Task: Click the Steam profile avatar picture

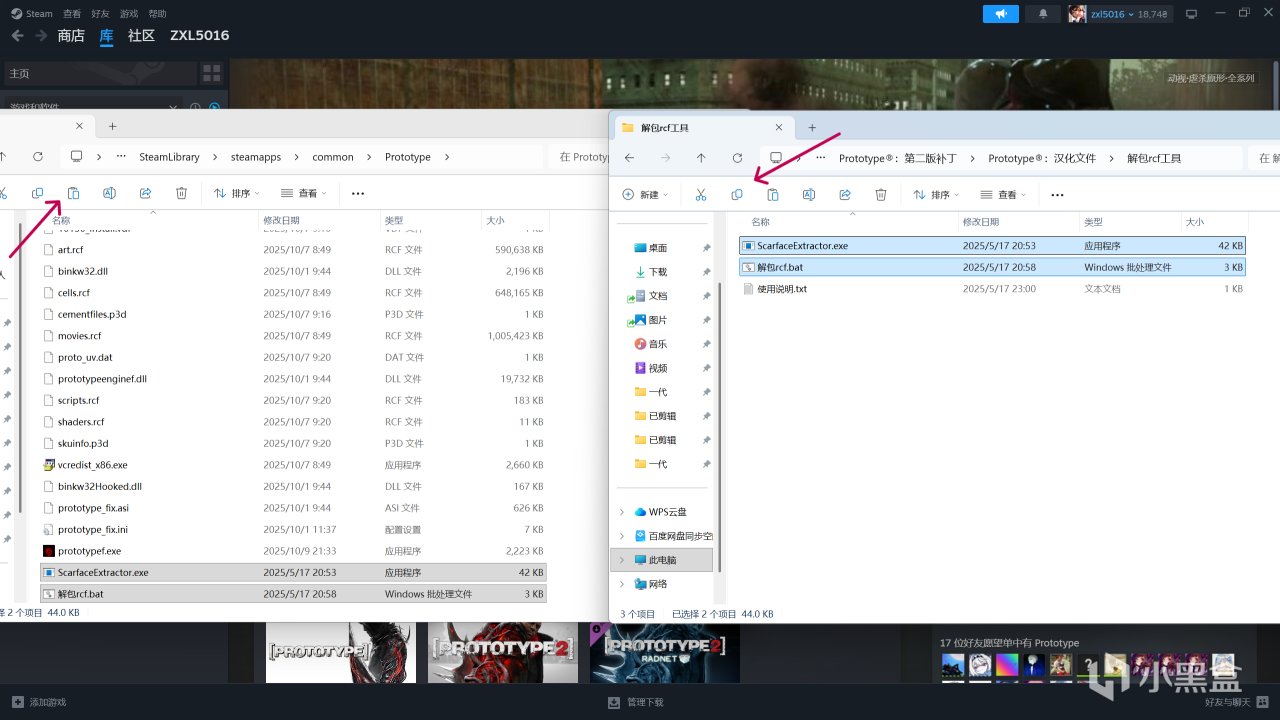Action: (1077, 14)
